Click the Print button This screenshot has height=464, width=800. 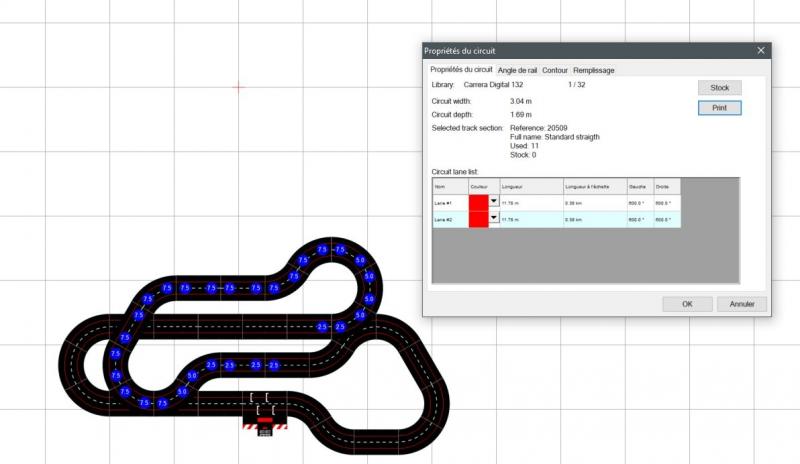click(x=719, y=107)
